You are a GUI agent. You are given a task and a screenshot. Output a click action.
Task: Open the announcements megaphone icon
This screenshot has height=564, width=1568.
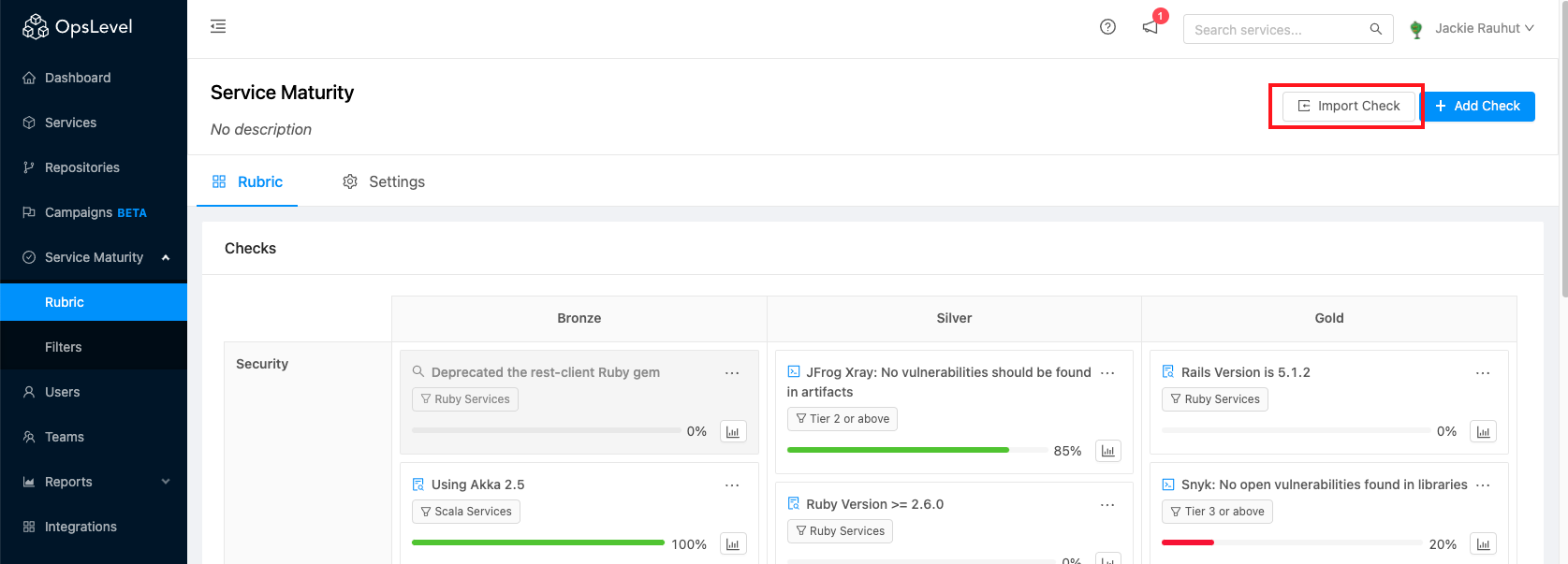(x=1150, y=27)
